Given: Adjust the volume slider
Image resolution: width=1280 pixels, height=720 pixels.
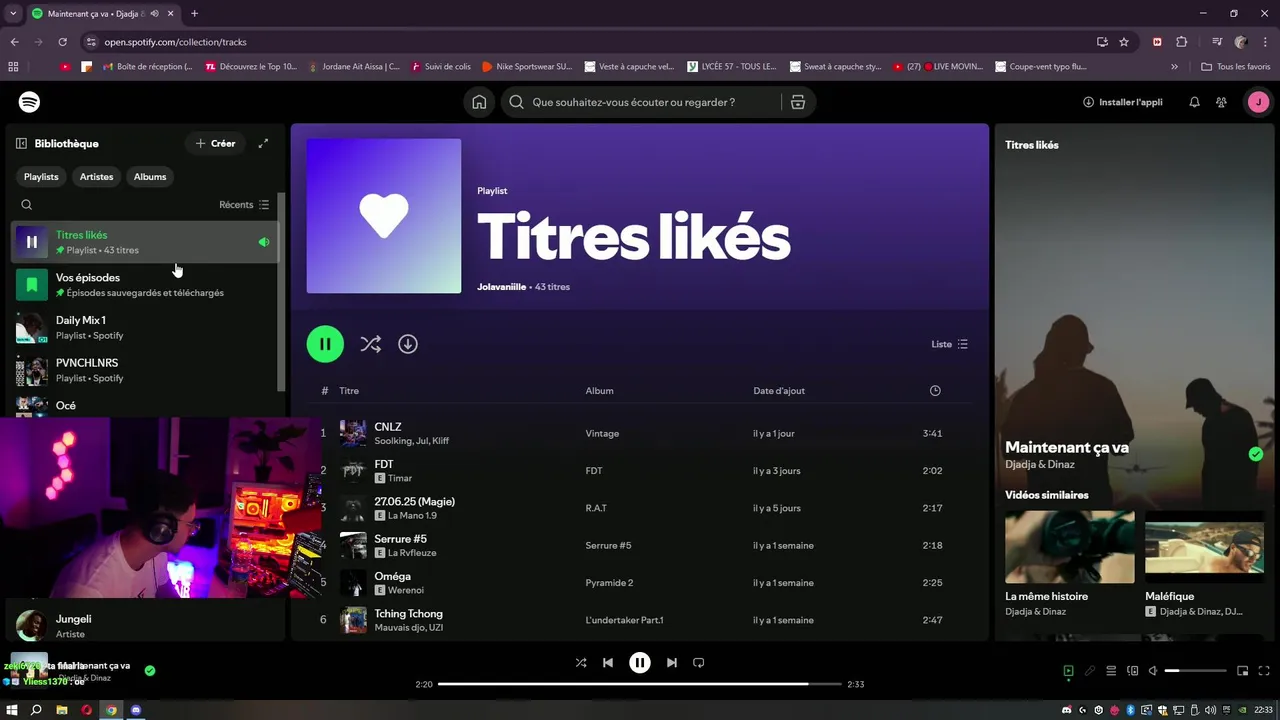Looking at the screenshot, I should (1196, 671).
